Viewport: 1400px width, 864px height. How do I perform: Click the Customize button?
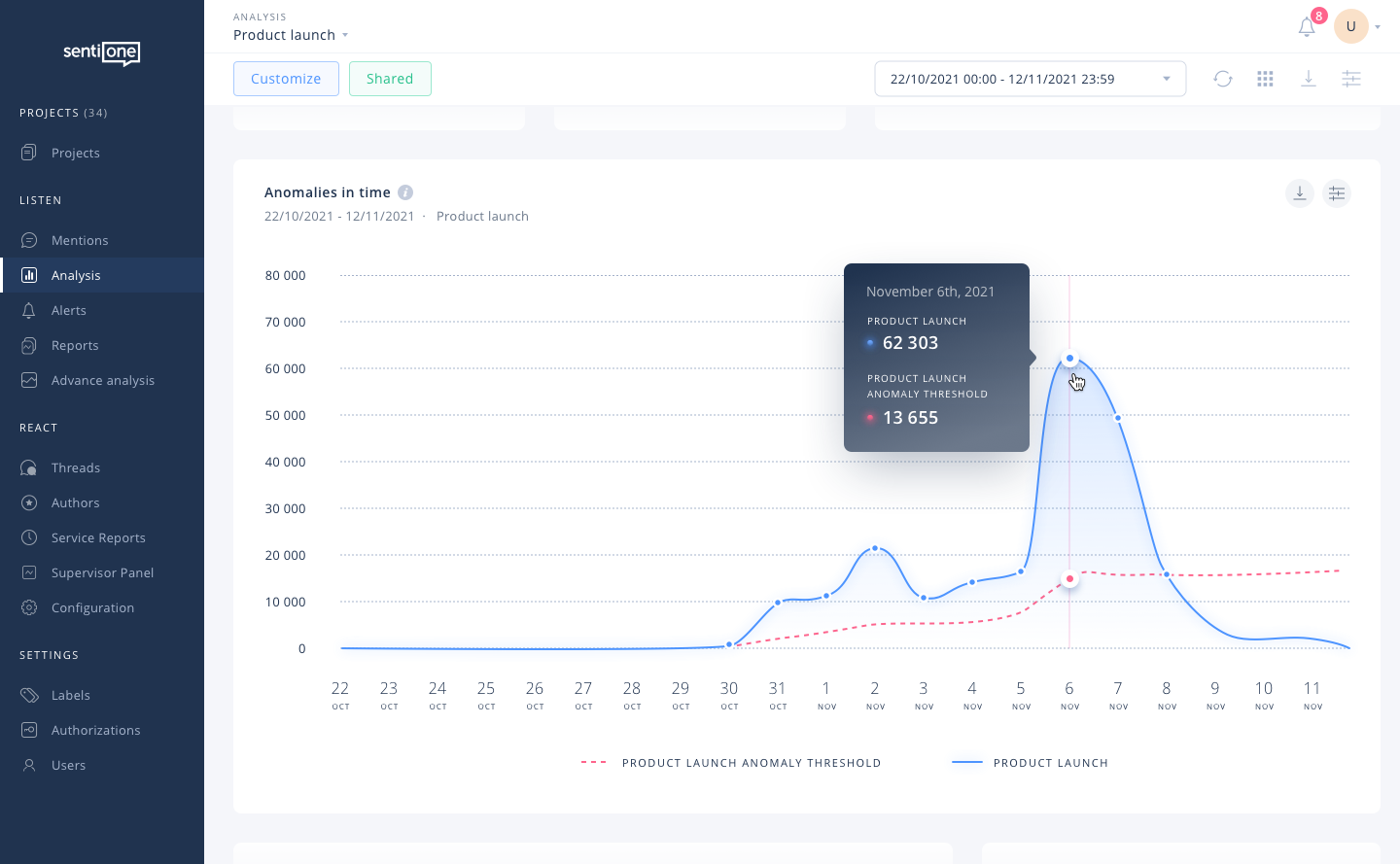286,79
